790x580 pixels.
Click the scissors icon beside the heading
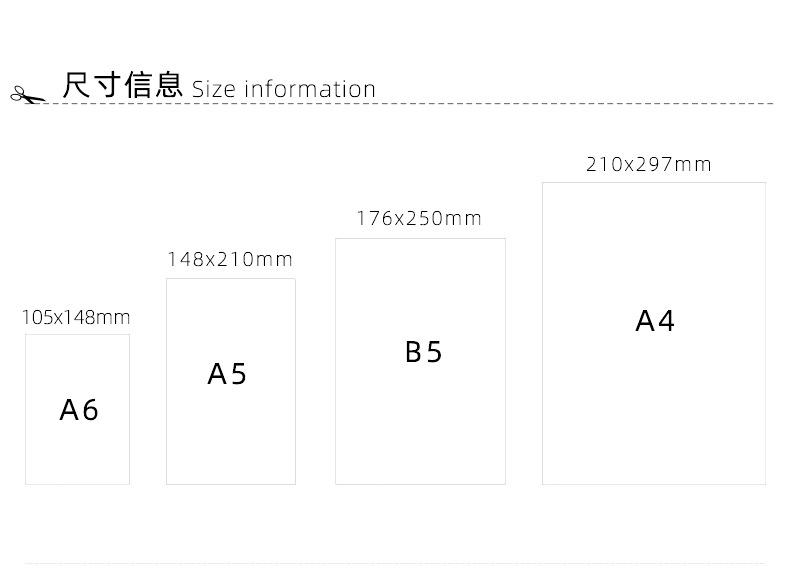28,95
